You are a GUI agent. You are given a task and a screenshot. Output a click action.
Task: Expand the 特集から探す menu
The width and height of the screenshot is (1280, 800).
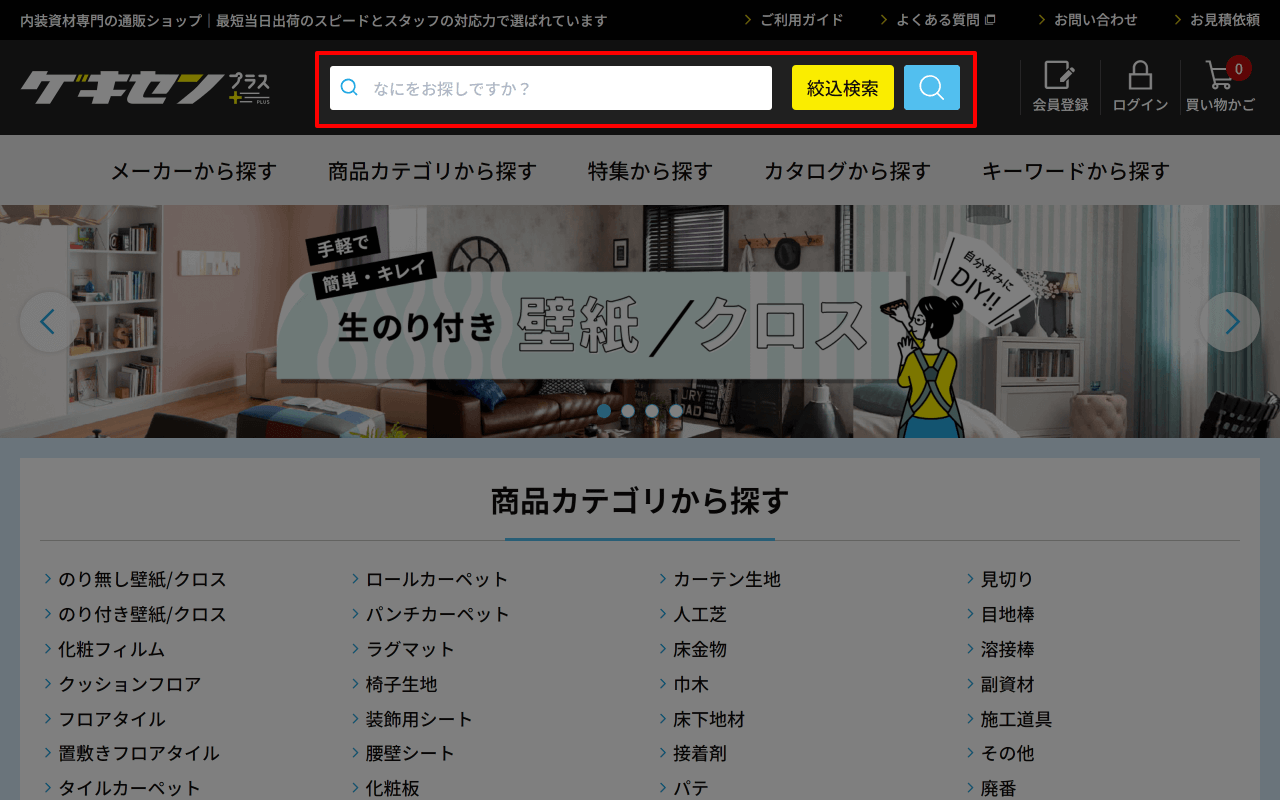650,171
